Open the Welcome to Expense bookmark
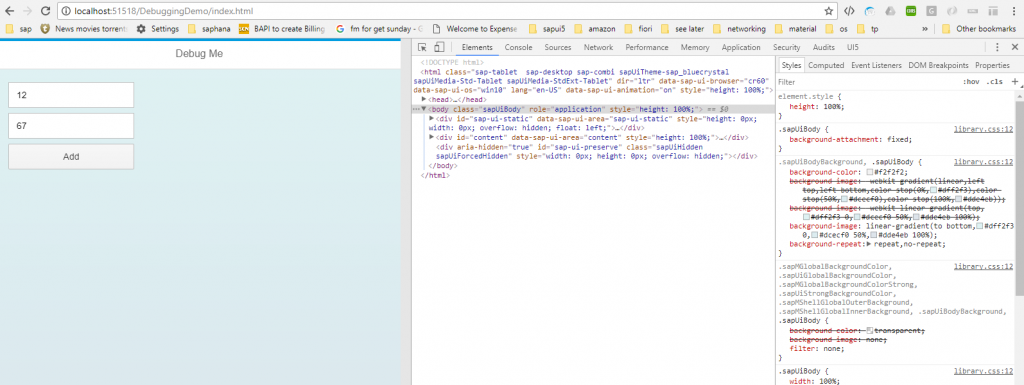 pyautogui.click(x=475, y=29)
